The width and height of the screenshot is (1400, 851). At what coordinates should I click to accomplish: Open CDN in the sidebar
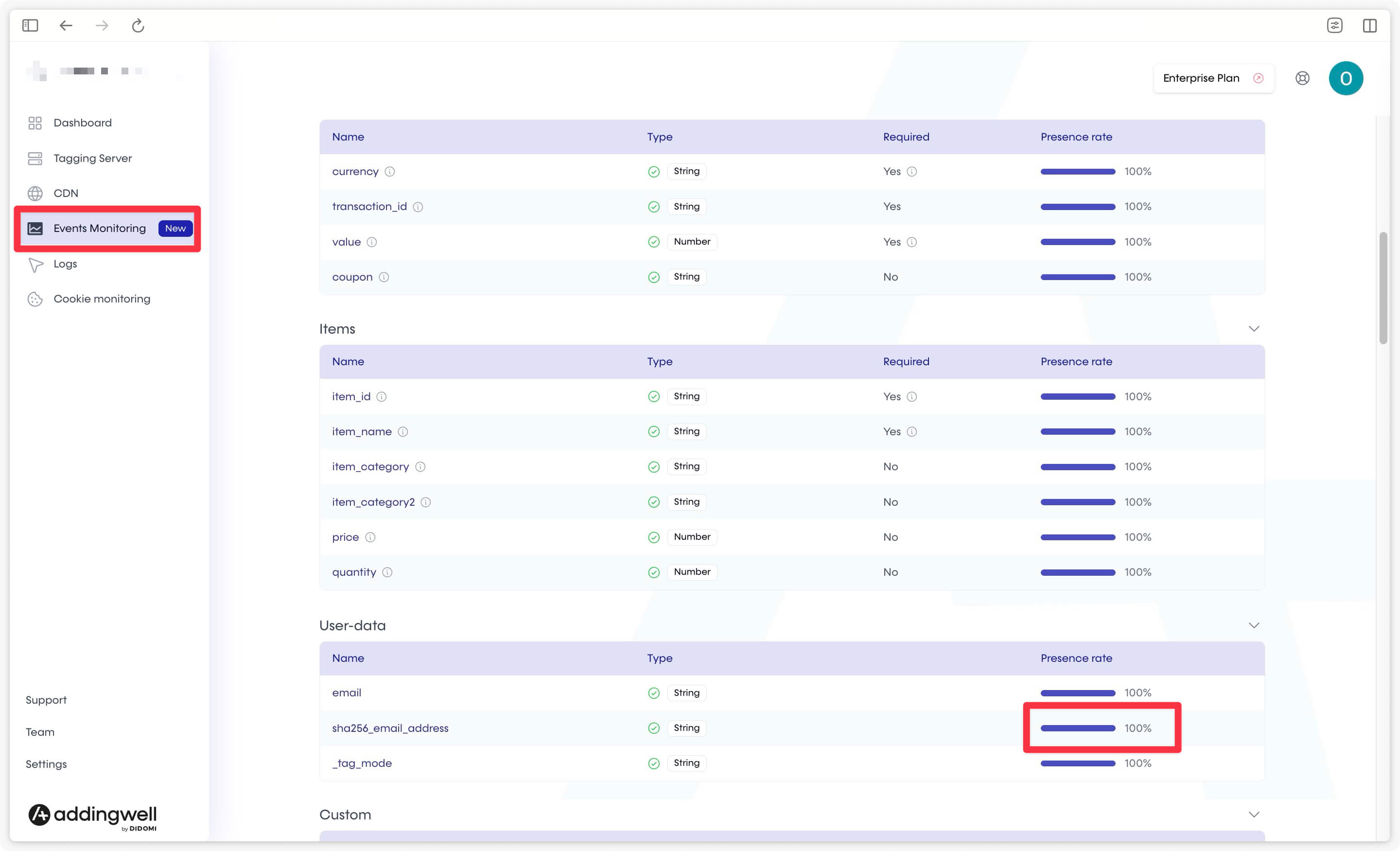[66, 193]
